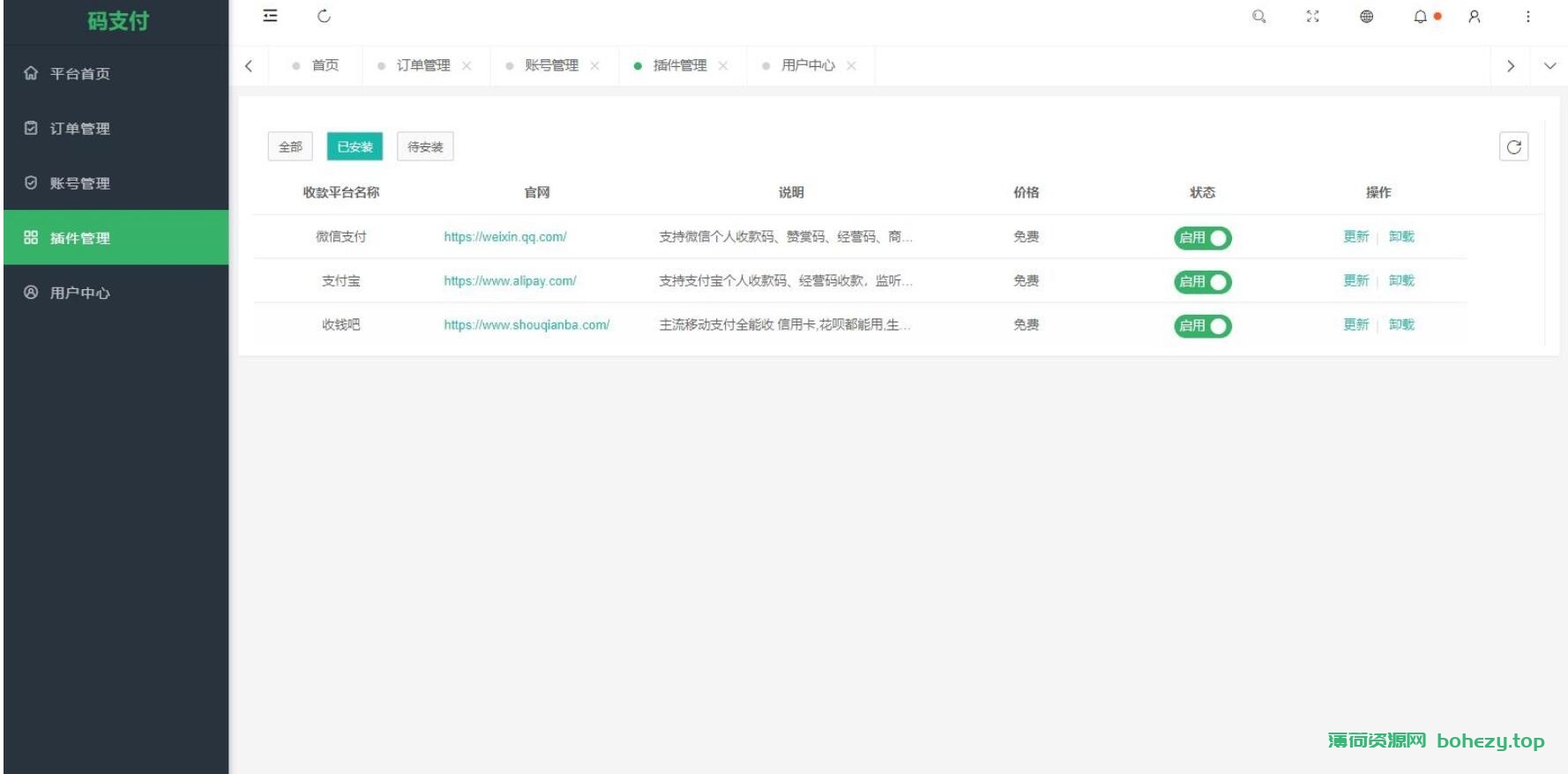Image resolution: width=1568 pixels, height=774 pixels.
Task: Click the user circle icon beside 用户中心
Action: 31,292
